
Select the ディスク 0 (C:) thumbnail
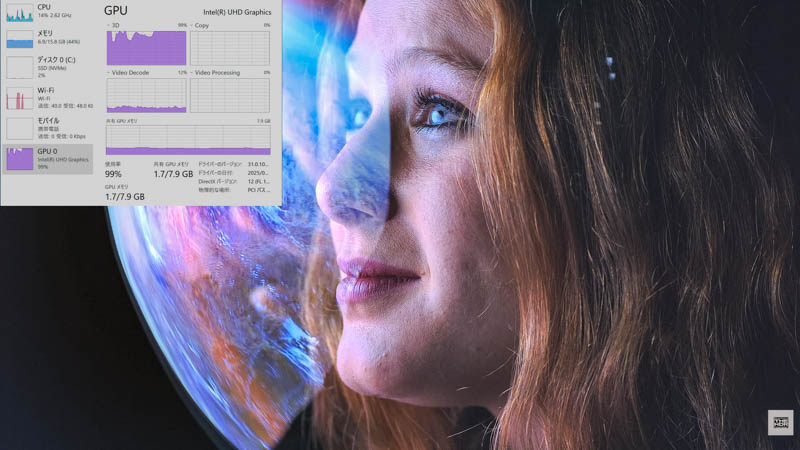click(x=20, y=68)
